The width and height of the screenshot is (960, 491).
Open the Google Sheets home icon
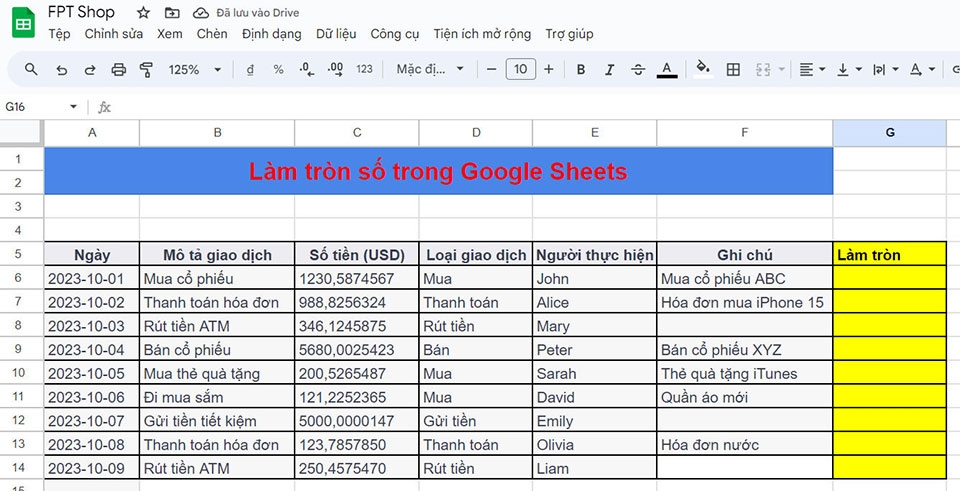click(x=23, y=23)
